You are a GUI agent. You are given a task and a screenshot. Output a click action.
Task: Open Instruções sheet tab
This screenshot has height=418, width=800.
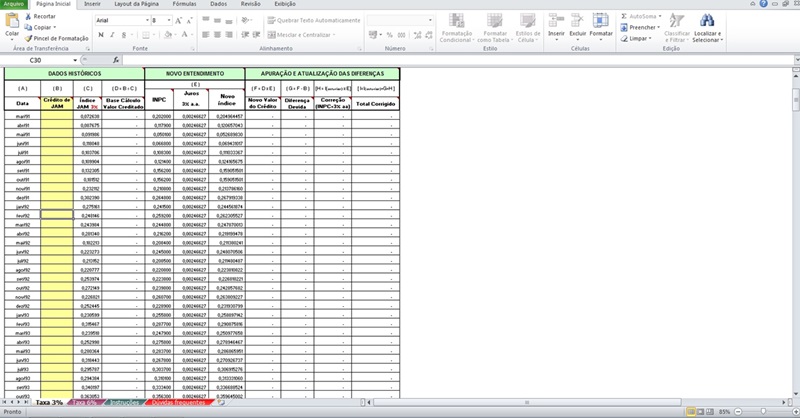pyautogui.click(x=124, y=403)
